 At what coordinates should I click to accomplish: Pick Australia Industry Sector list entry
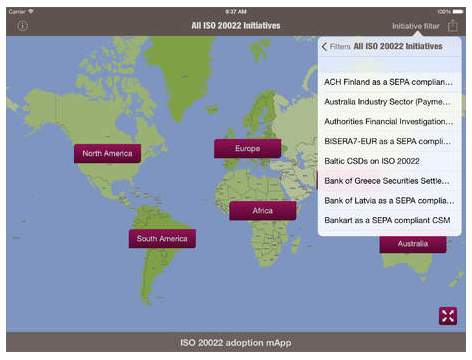(390, 102)
